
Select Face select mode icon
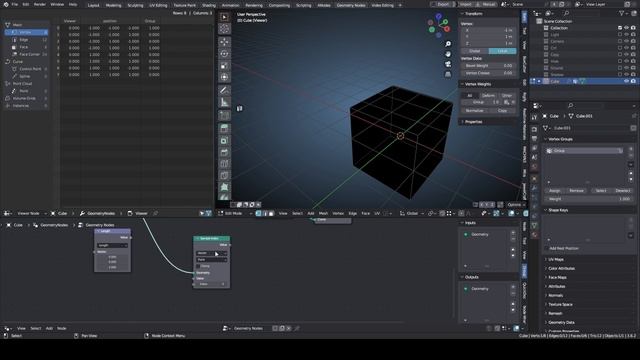tap(271, 213)
